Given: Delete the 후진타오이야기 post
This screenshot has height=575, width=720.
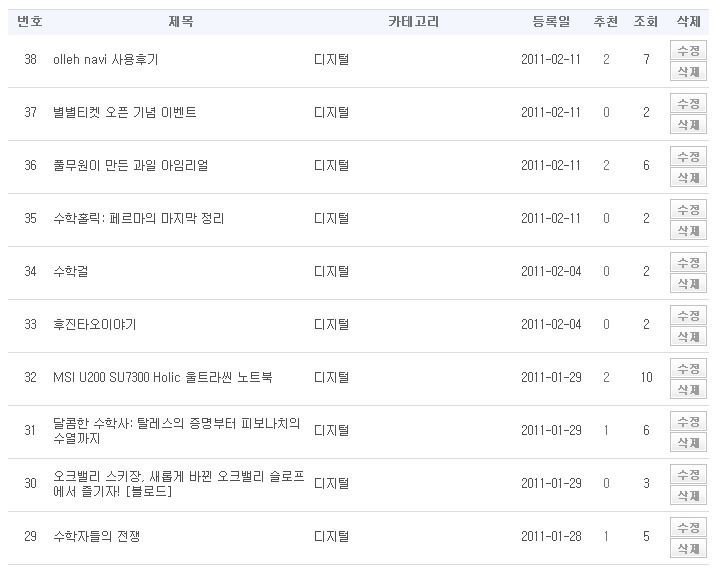Looking at the screenshot, I should pos(688,337).
